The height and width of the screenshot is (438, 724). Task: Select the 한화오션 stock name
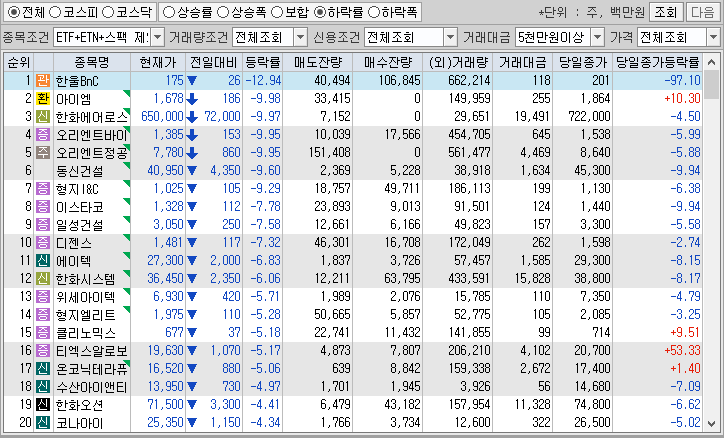click(79, 405)
